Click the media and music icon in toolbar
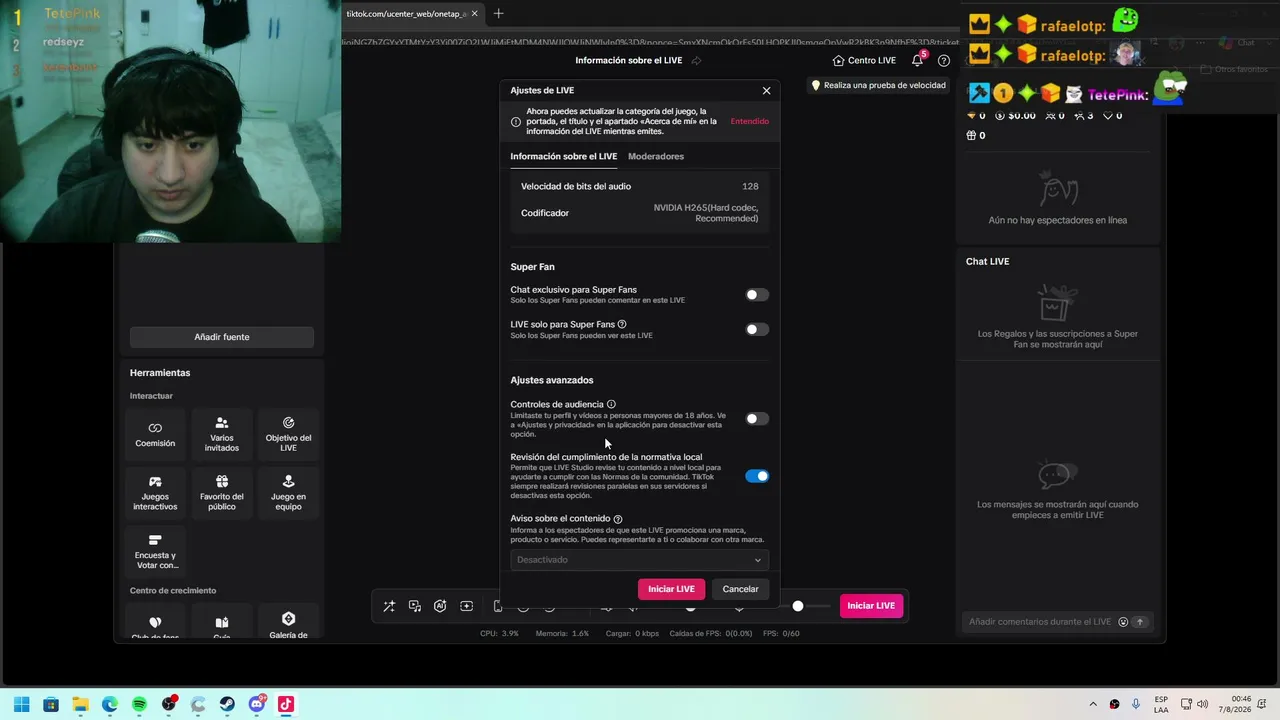 coord(415,606)
